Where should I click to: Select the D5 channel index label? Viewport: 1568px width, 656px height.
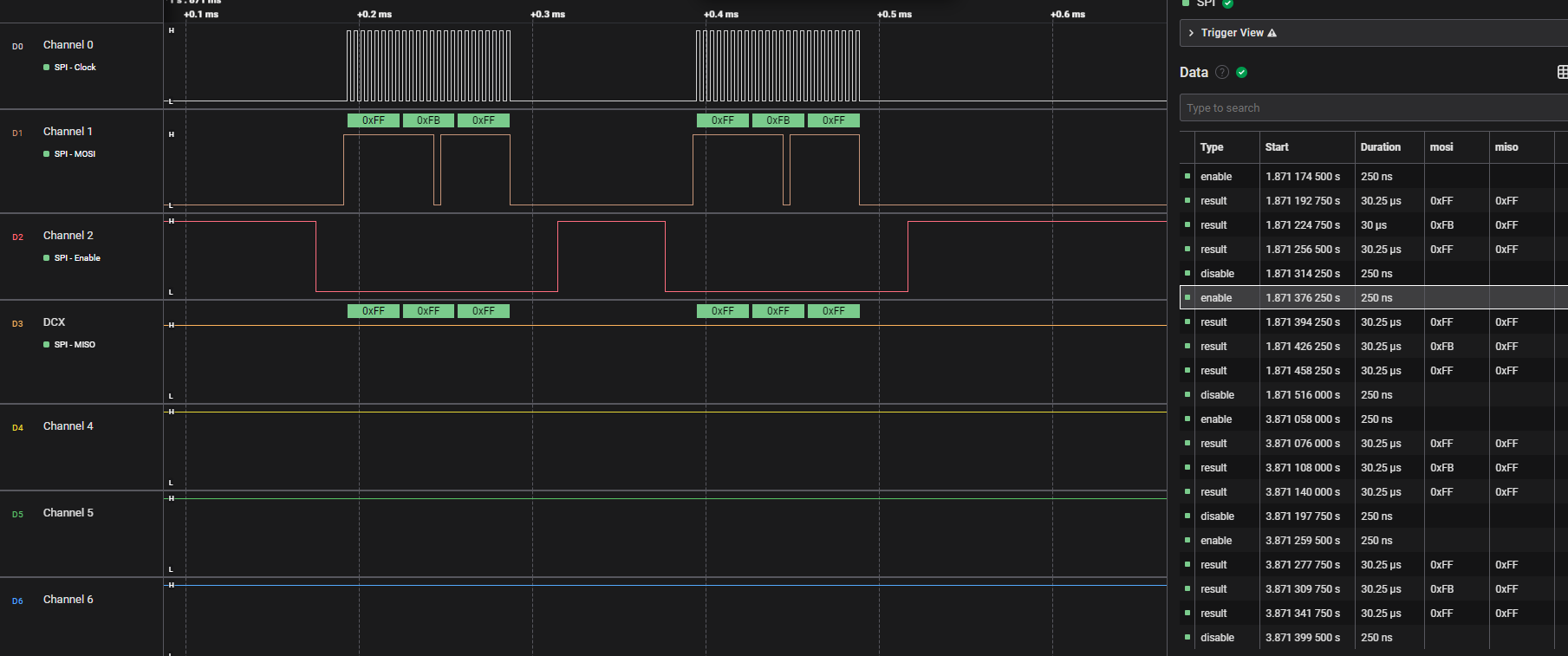[17, 515]
